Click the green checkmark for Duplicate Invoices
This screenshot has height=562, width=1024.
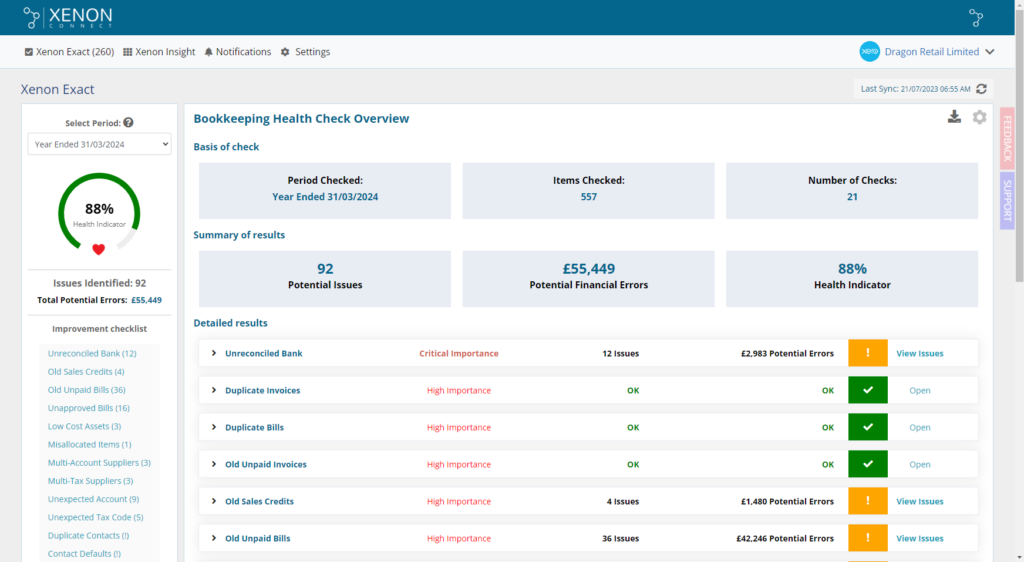pos(867,390)
